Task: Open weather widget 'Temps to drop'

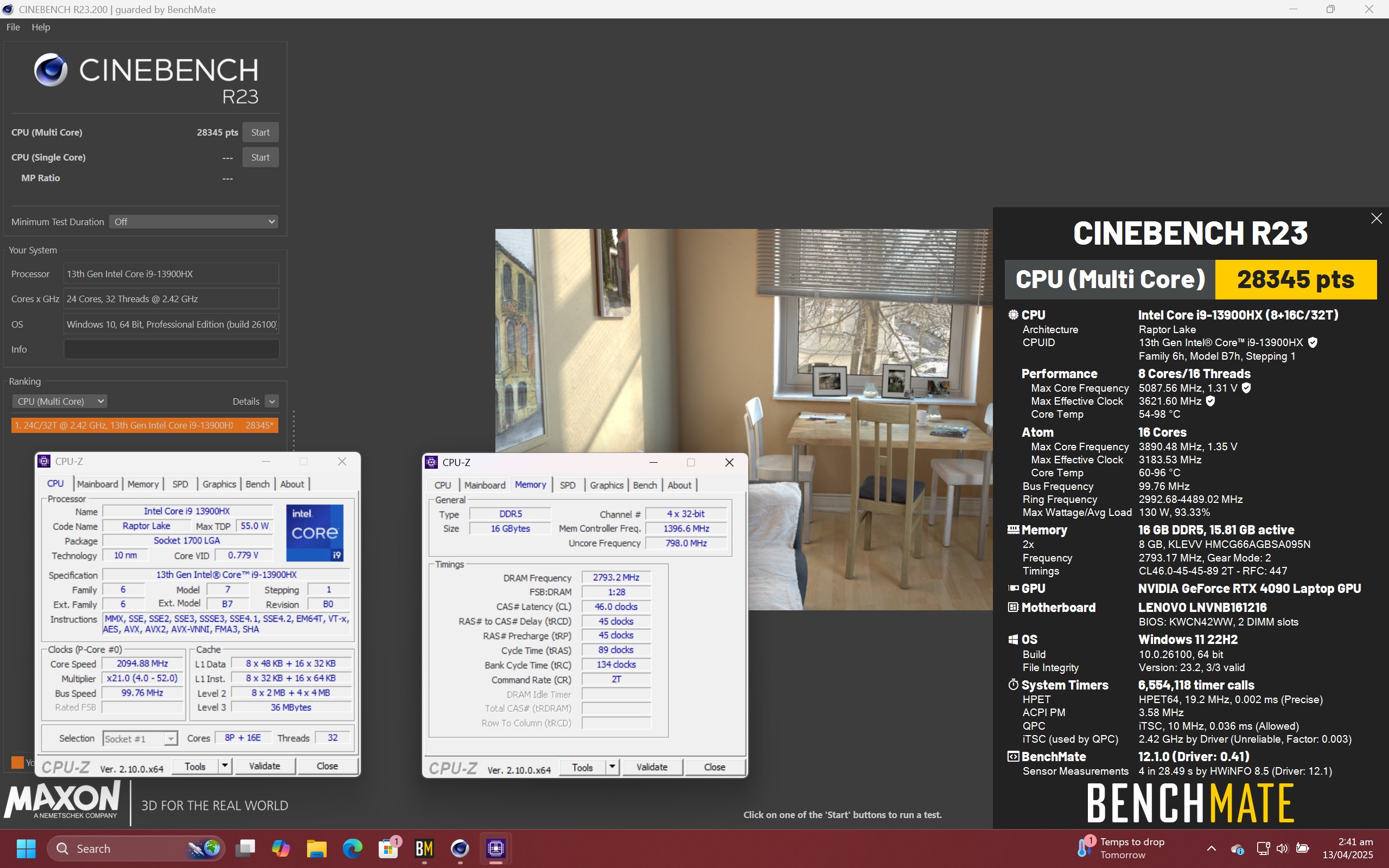Action: [x=1121, y=848]
